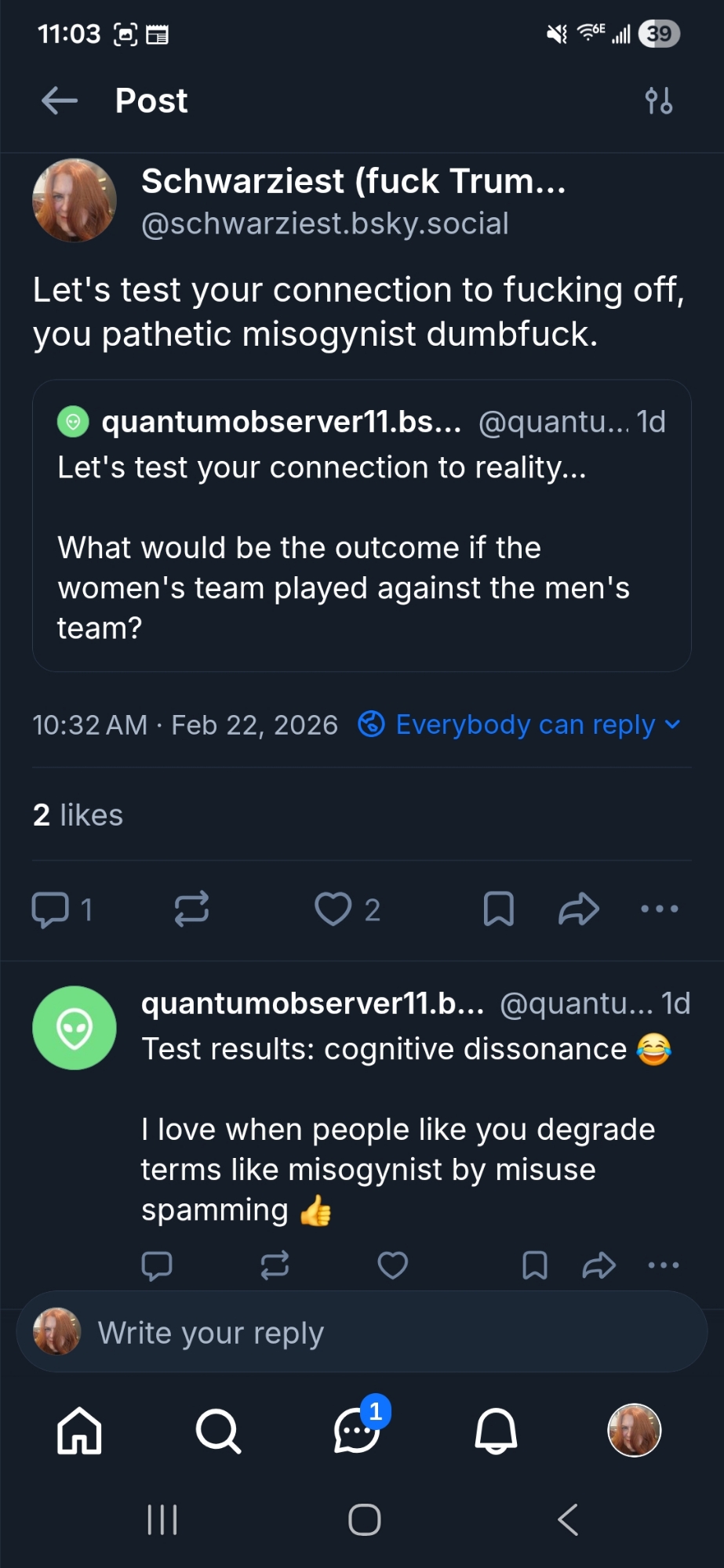Like the main post

(x=333, y=909)
